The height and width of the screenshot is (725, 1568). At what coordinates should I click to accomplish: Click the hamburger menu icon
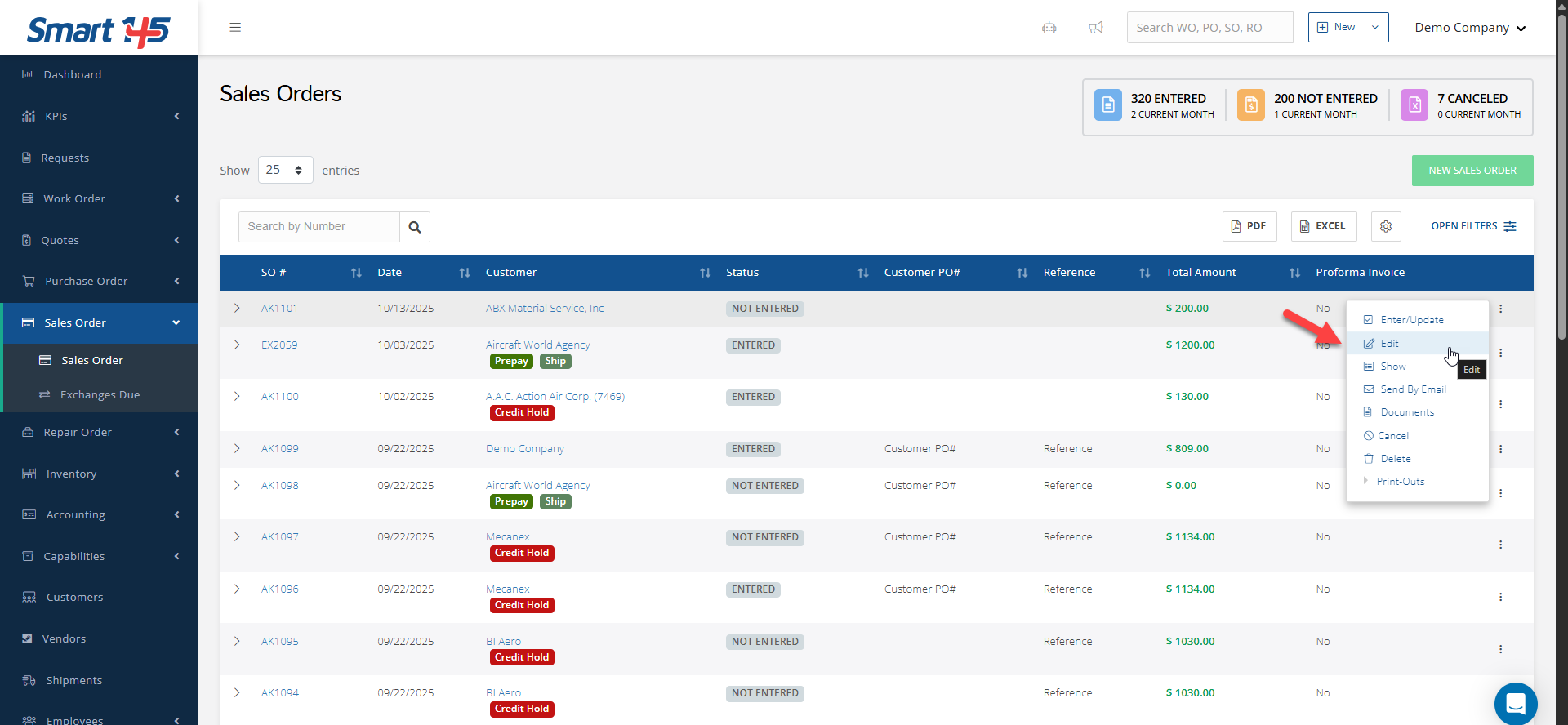[235, 28]
